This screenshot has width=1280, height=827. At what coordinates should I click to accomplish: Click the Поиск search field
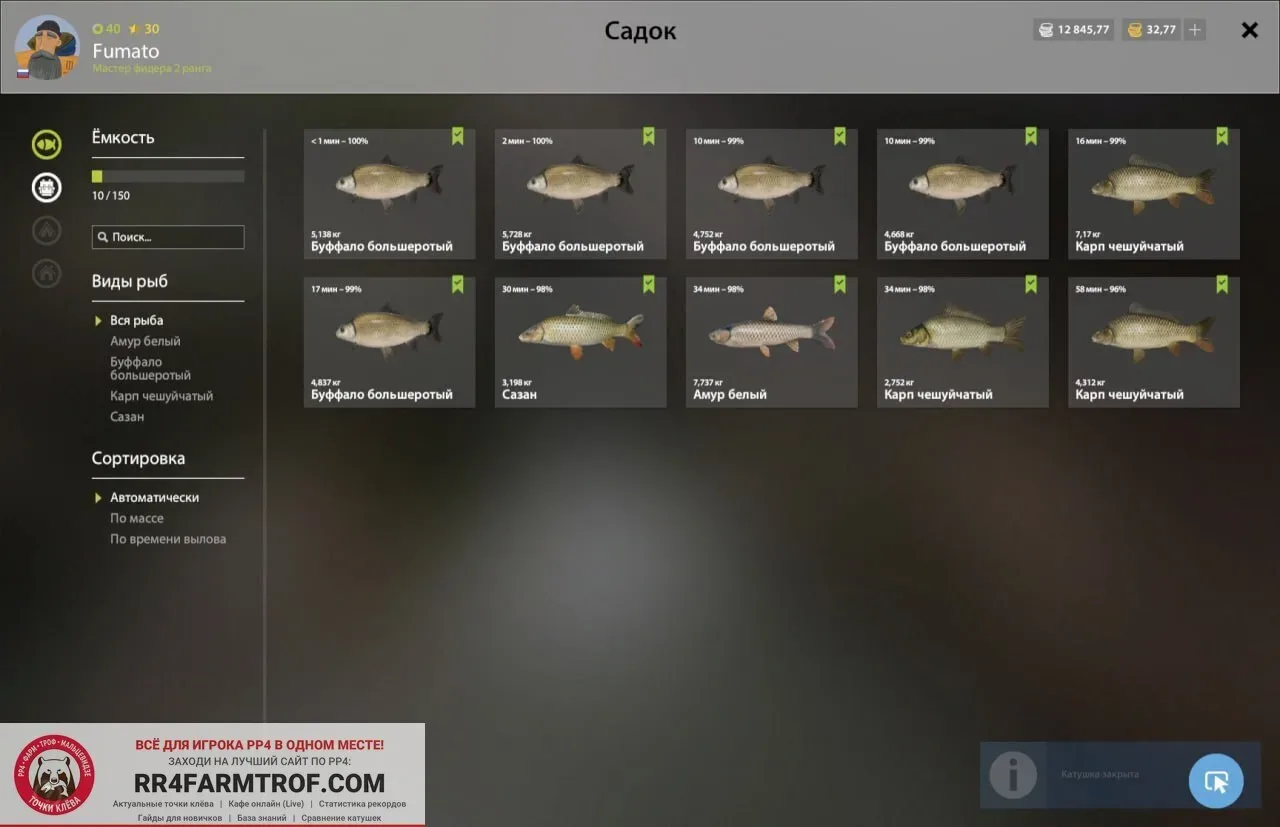coord(168,237)
